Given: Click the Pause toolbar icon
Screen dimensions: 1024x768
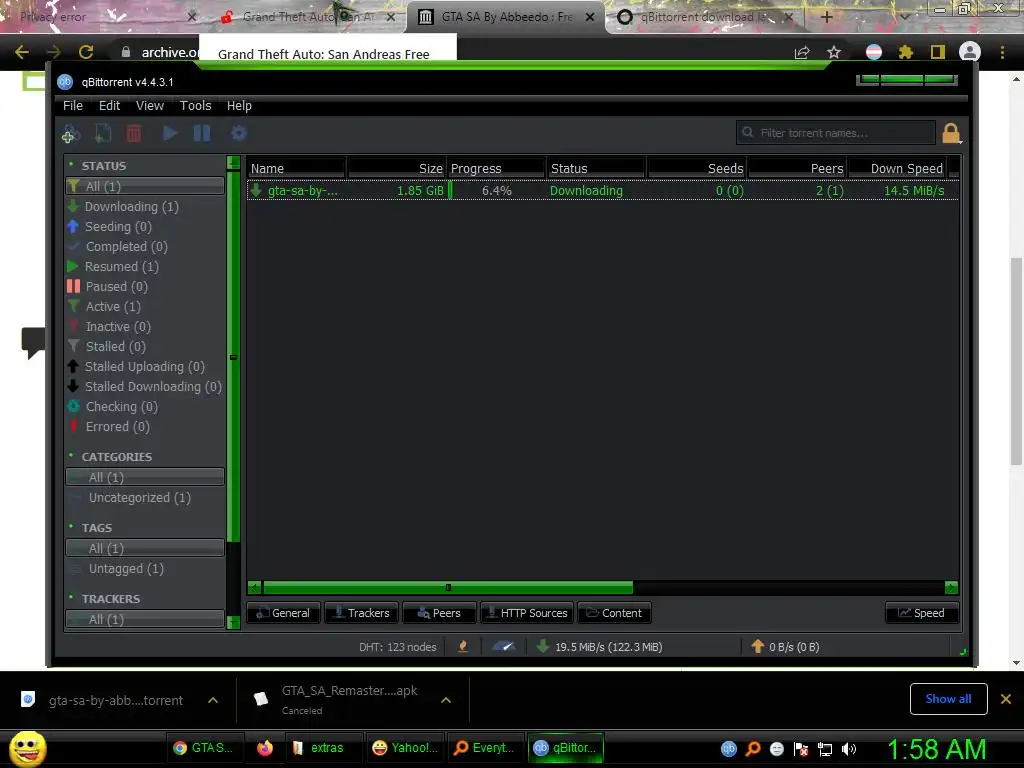Looking at the screenshot, I should point(202,133).
